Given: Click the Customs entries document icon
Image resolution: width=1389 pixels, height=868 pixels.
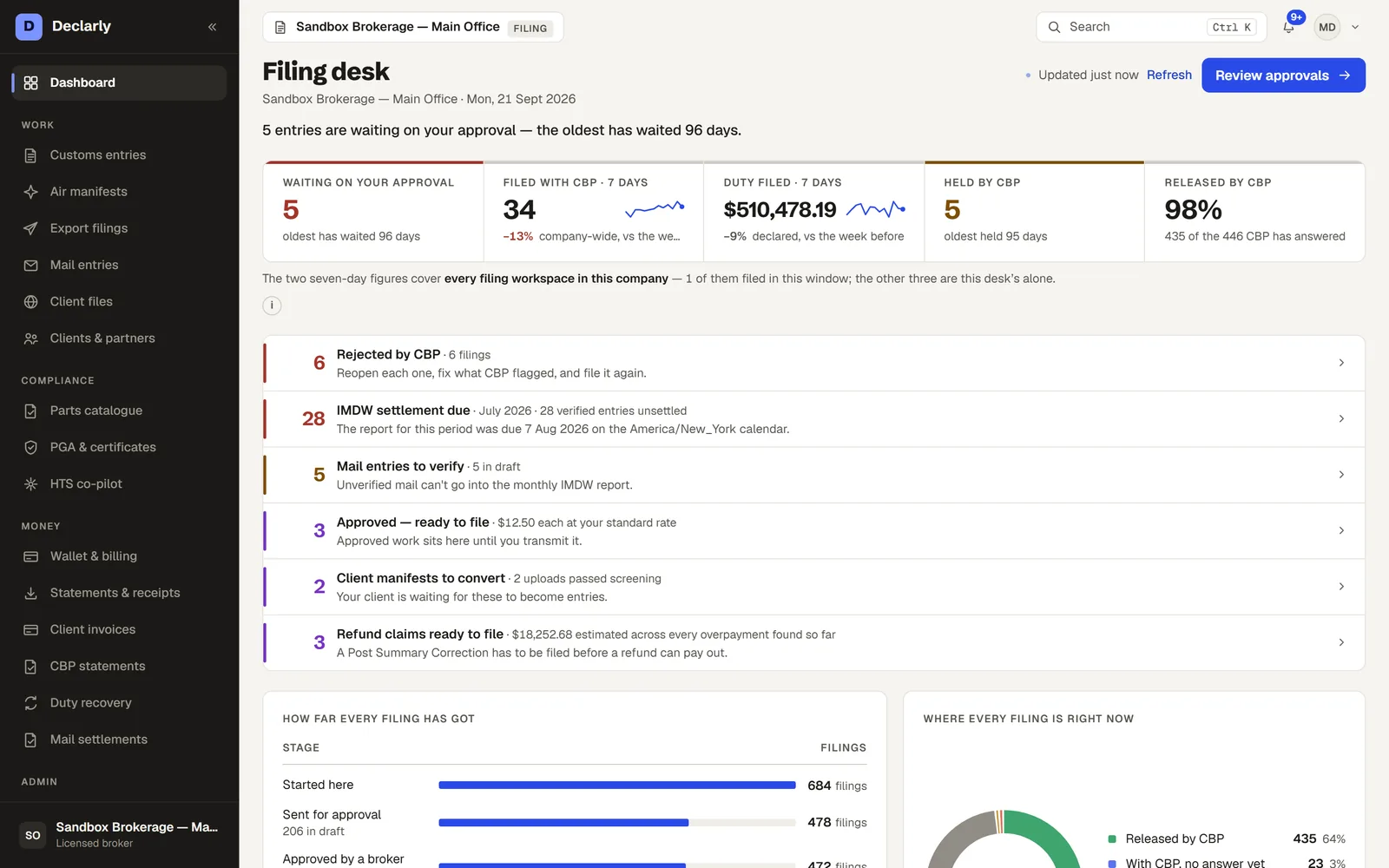Looking at the screenshot, I should [30, 155].
